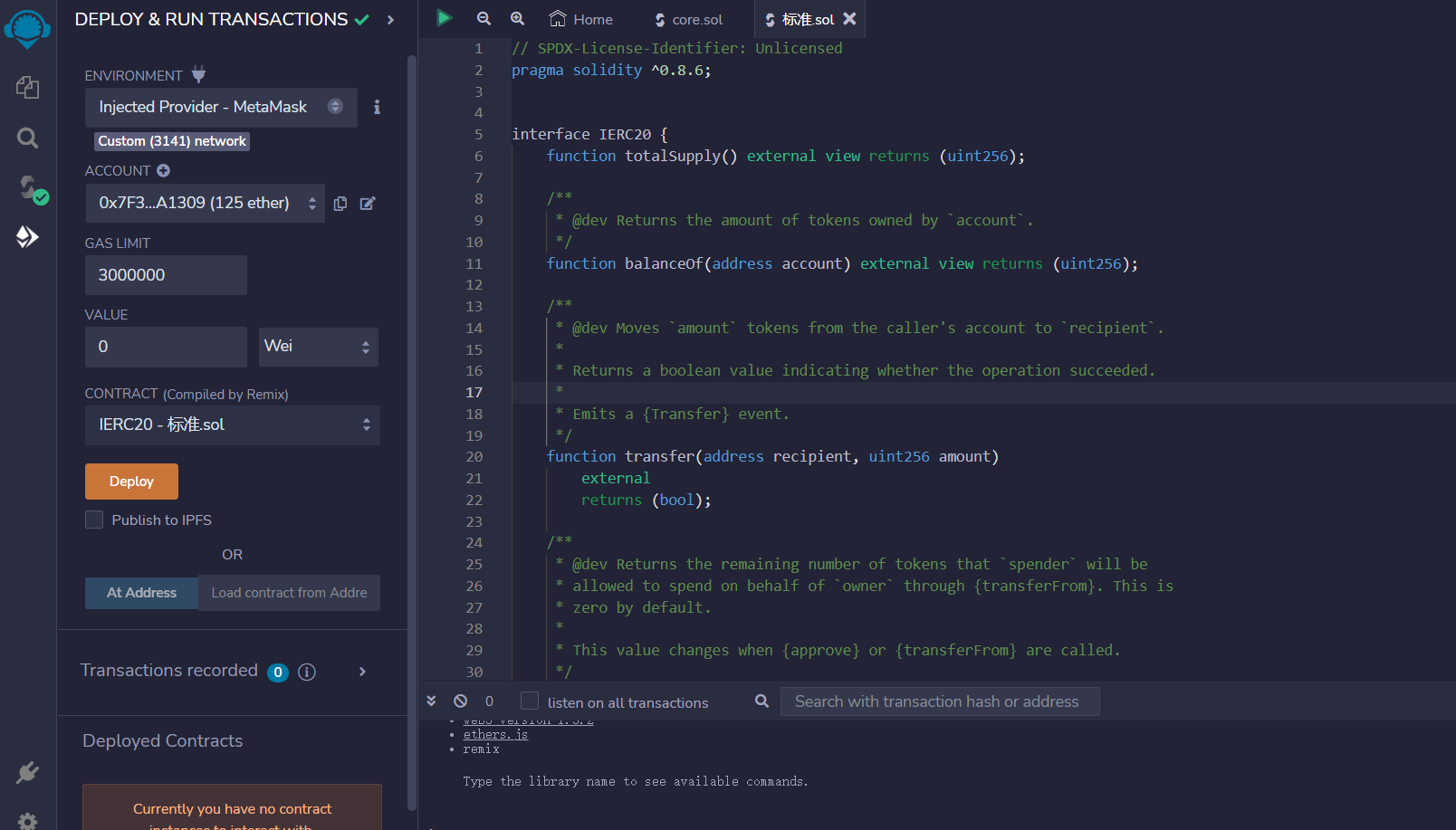Run the script with the green play icon
The width and height of the screenshot is (1456, 830).
tap(443, 18)
